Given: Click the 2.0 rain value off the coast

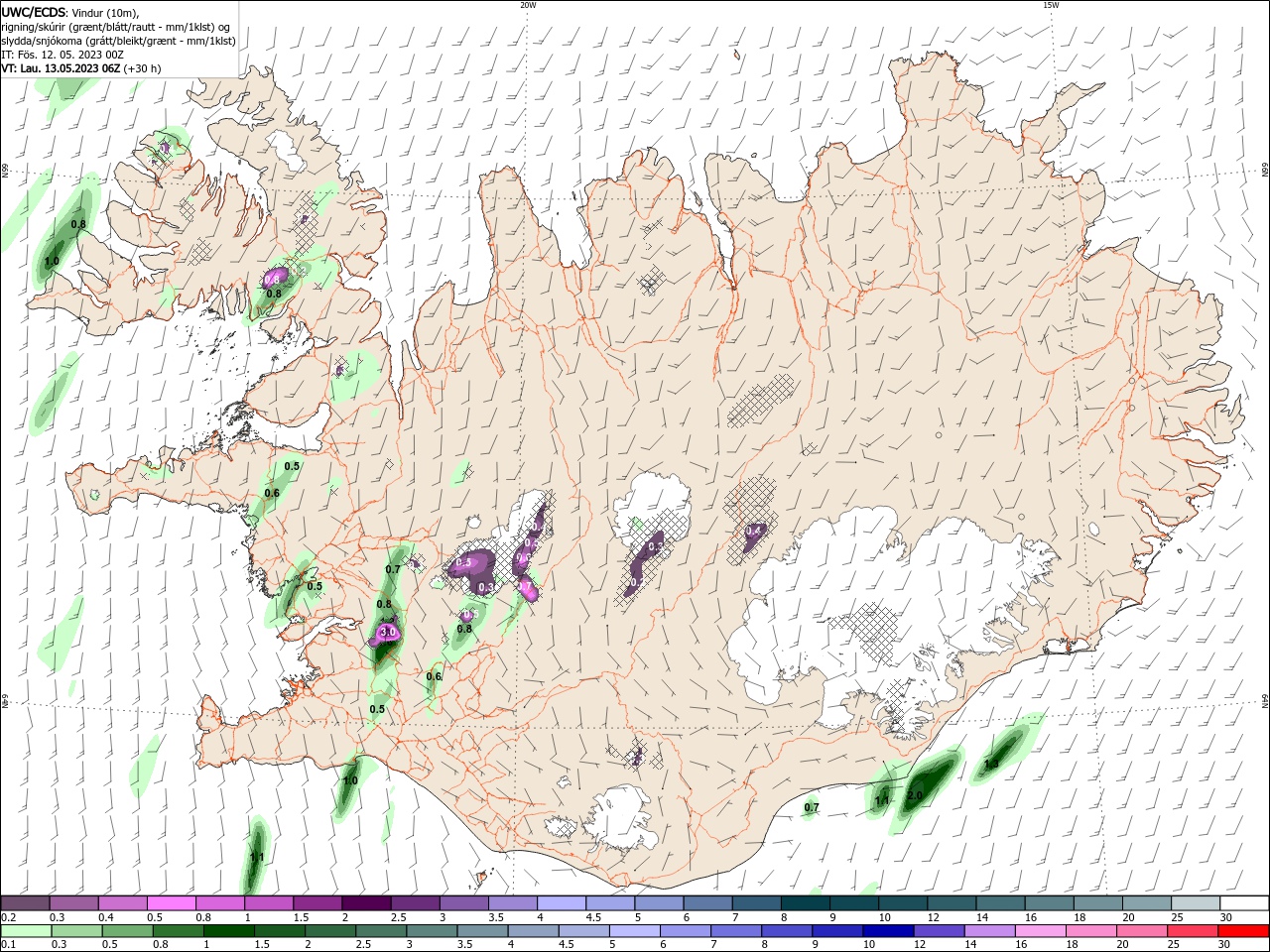Looking at the screenshot, I should point(915,795).
